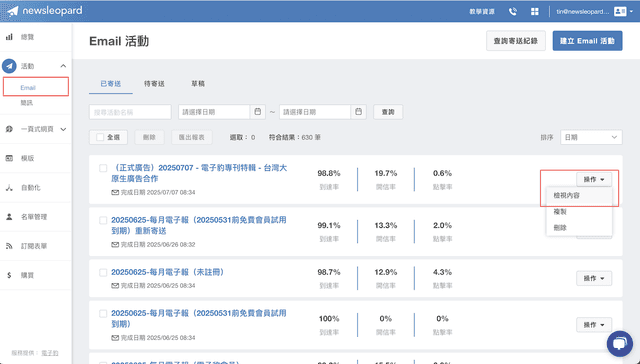Collapse the 活動 sidebar section chevron

(x=63, y=66)
